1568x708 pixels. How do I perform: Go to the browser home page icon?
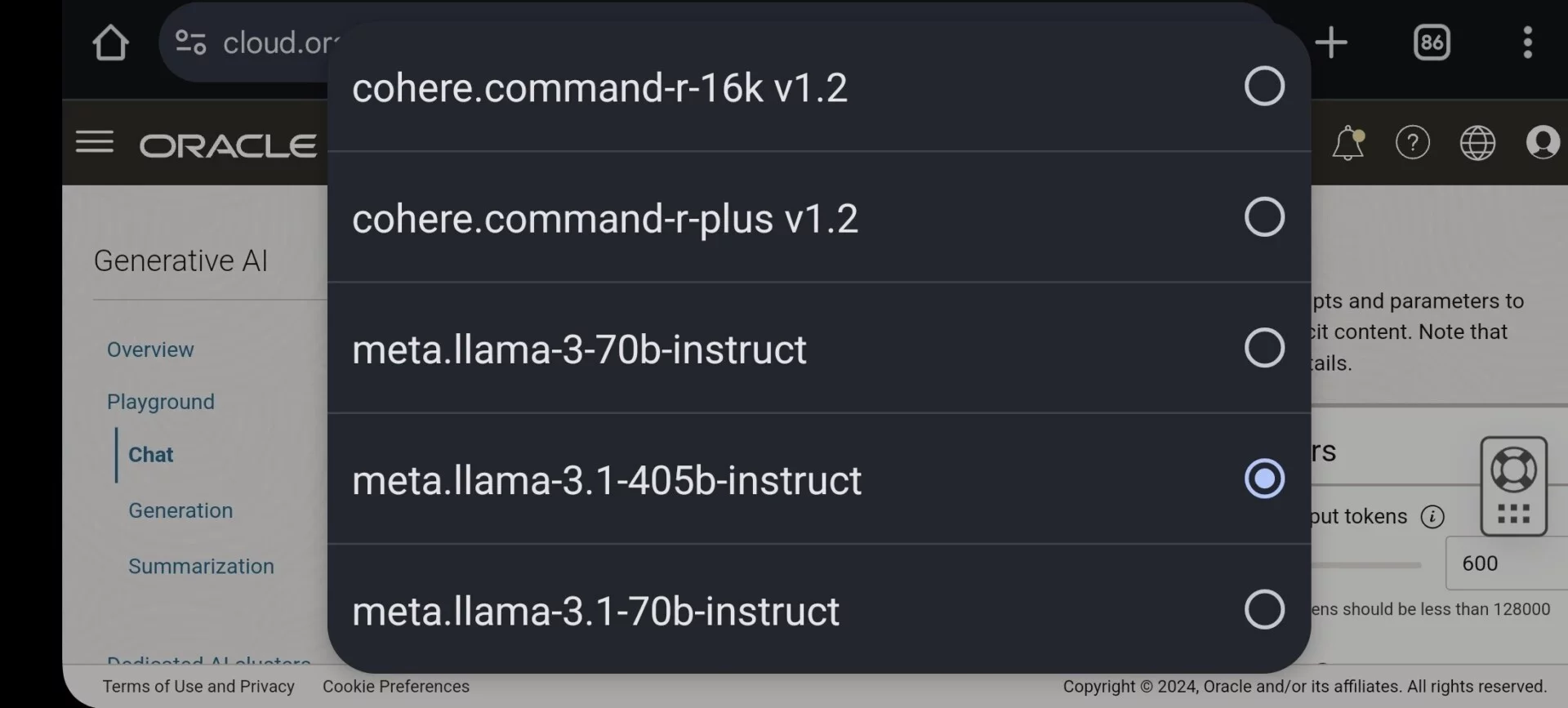[110, 42]
